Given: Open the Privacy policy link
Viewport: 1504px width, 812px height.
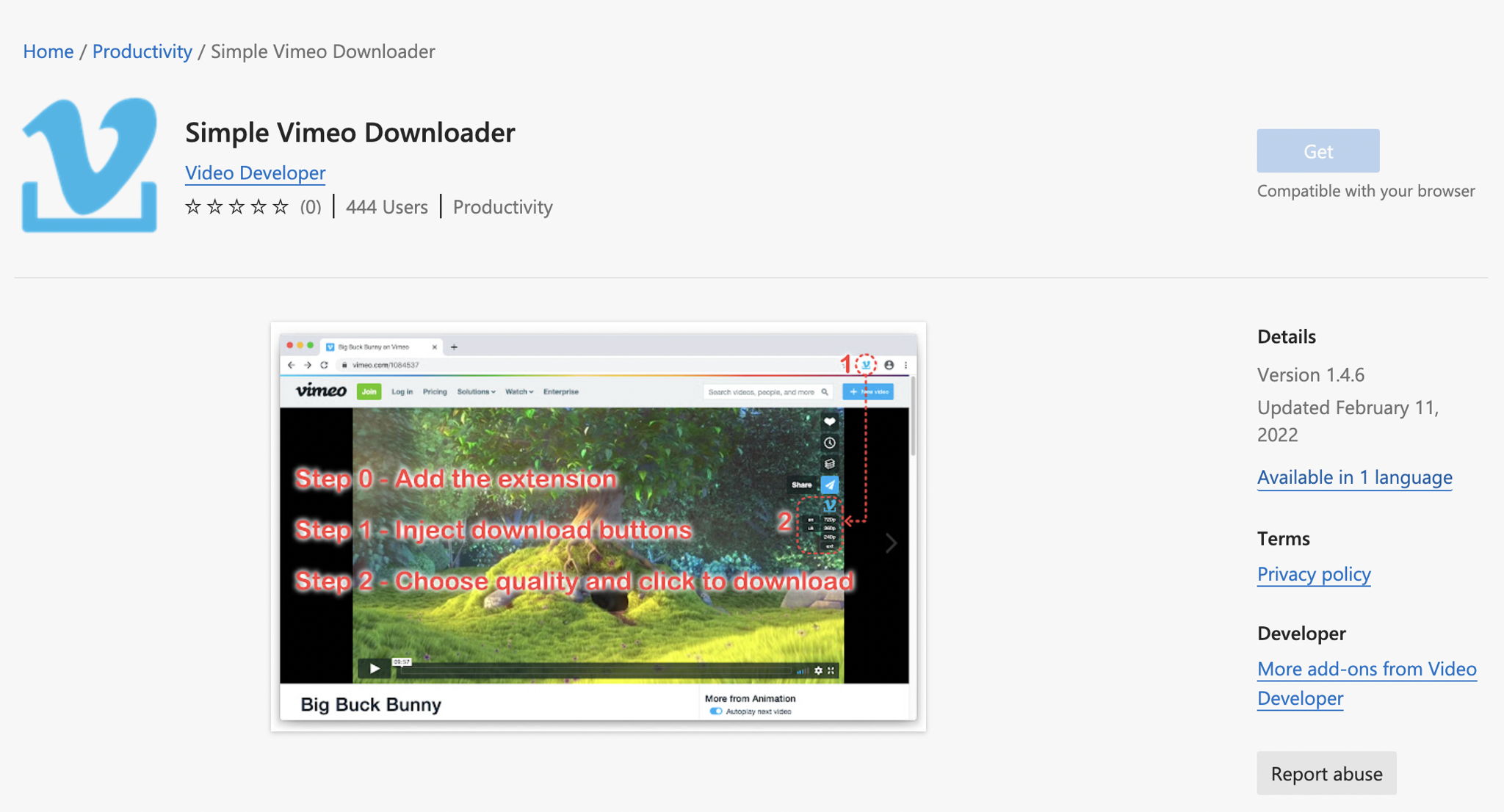Looking at the screenshot, I should [1314, 574].
